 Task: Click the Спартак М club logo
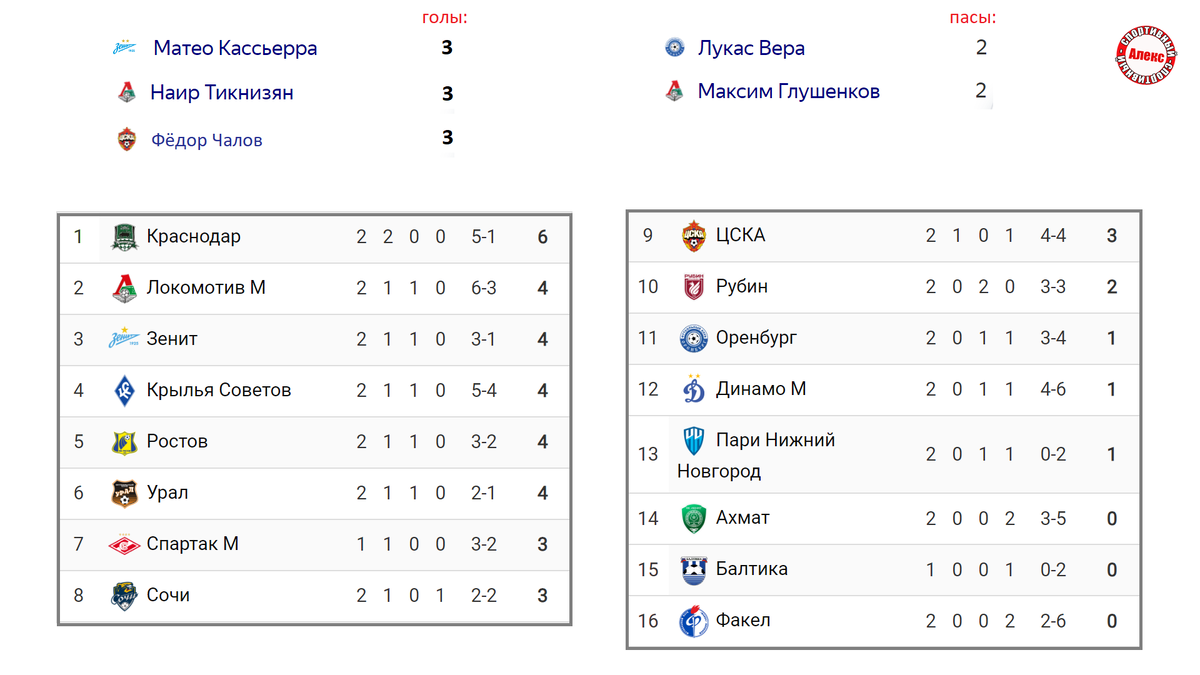click(x=124, y=545)
